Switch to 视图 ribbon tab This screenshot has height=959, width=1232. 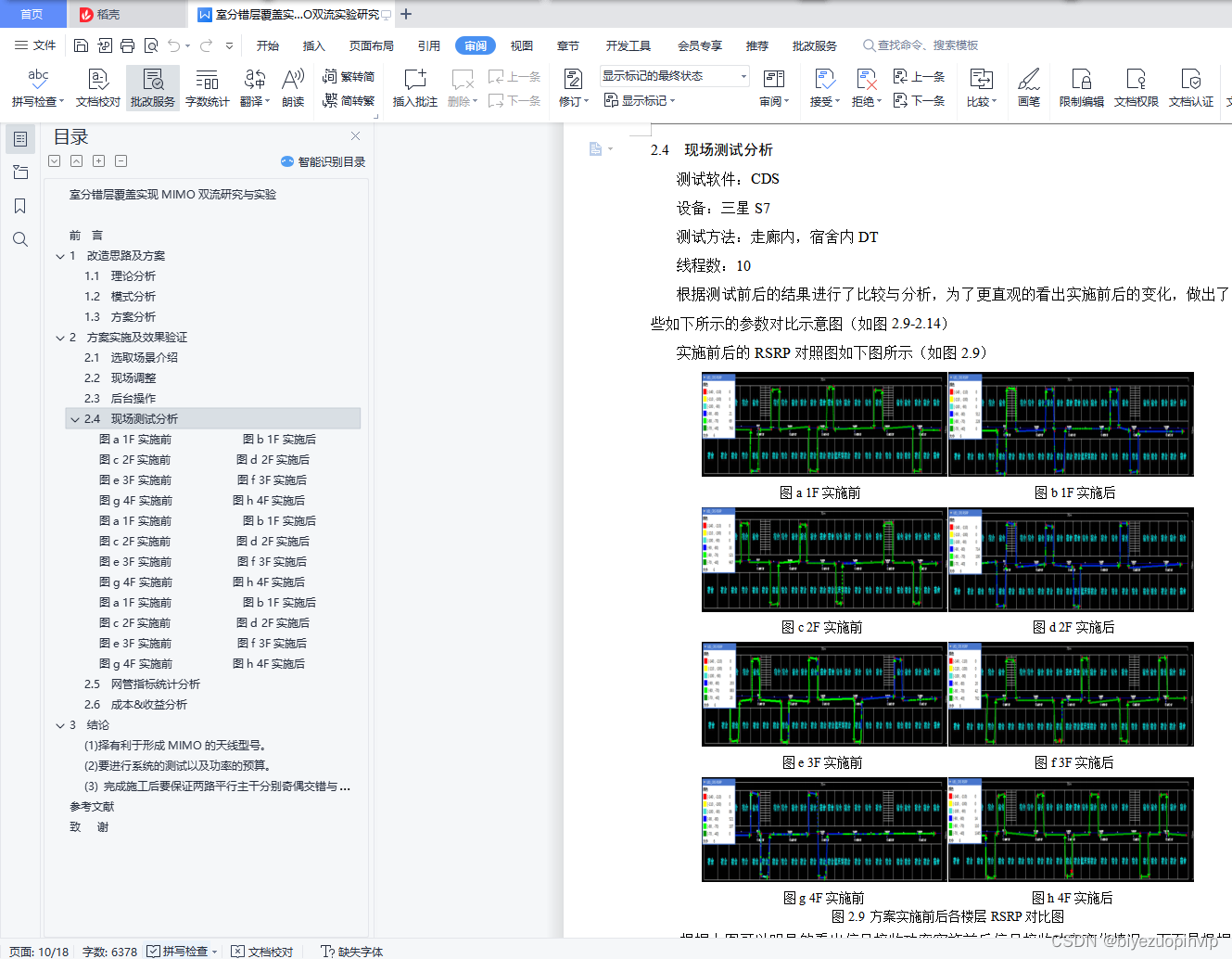click(522, 45)
